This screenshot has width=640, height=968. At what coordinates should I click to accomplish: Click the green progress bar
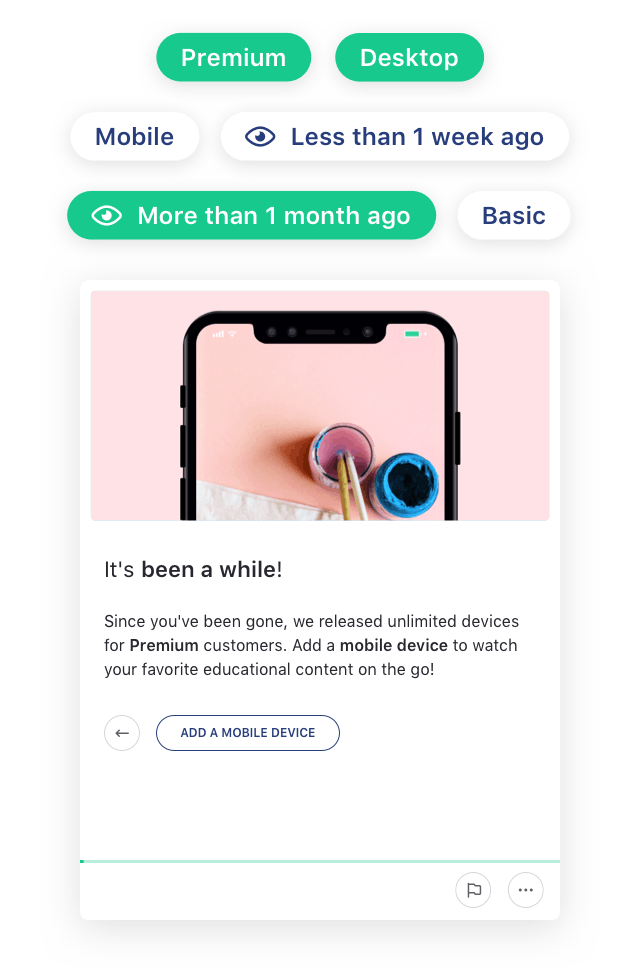coord(320,861)
